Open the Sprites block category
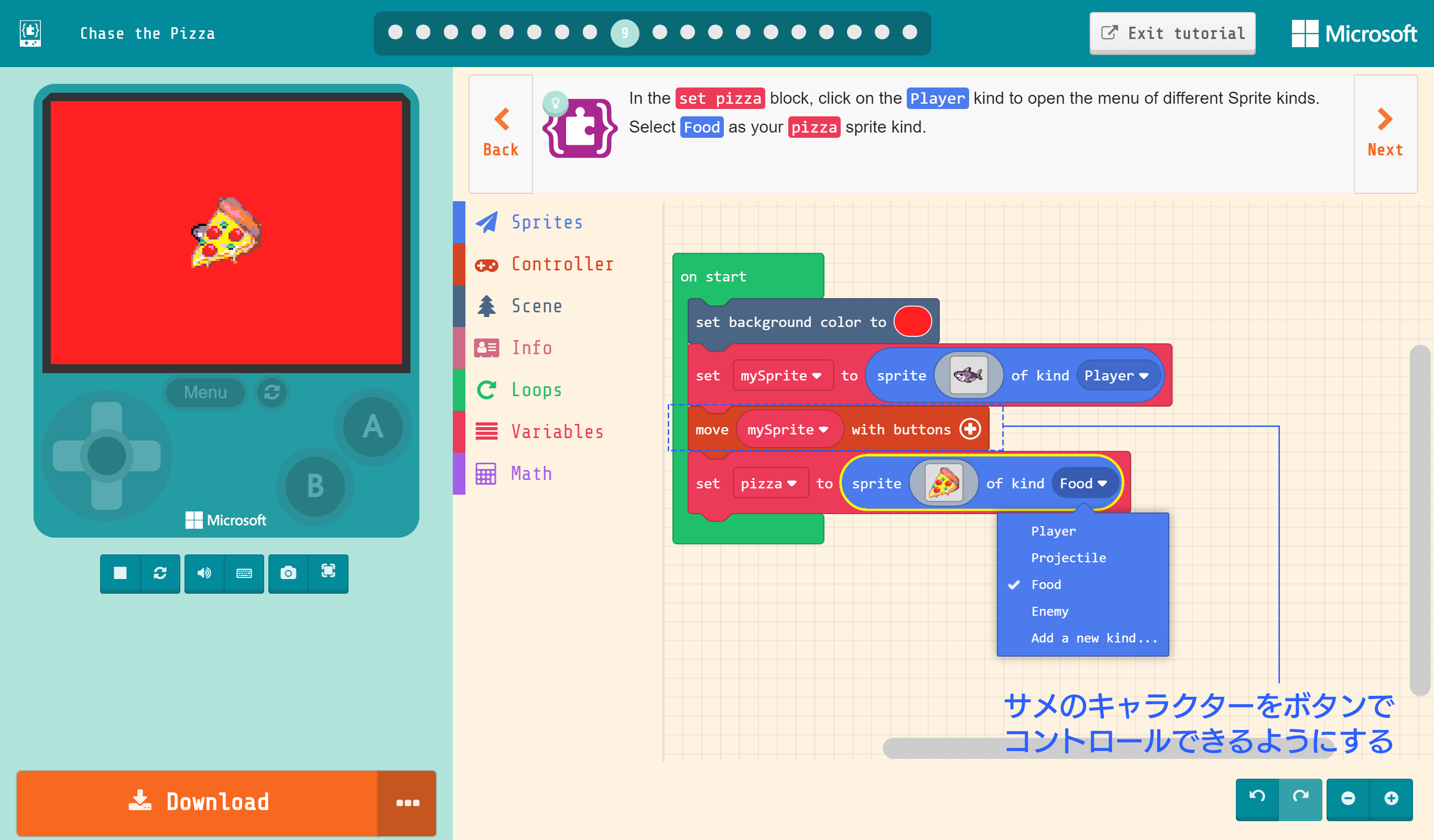Image resolution: width=1434 pixels, height=840 pixels. [546, 222]
